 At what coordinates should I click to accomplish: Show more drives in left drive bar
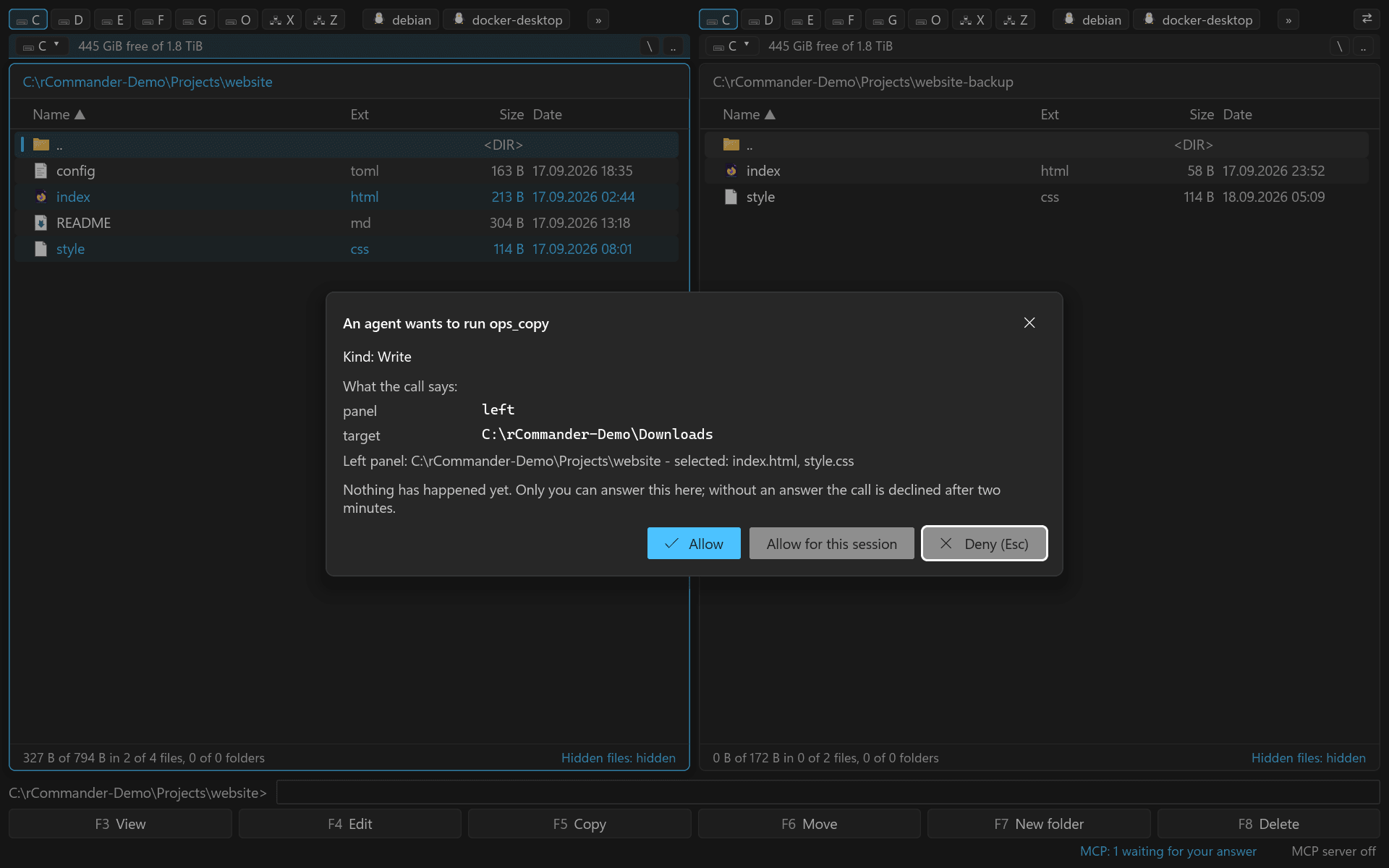[x=598, y=20]
